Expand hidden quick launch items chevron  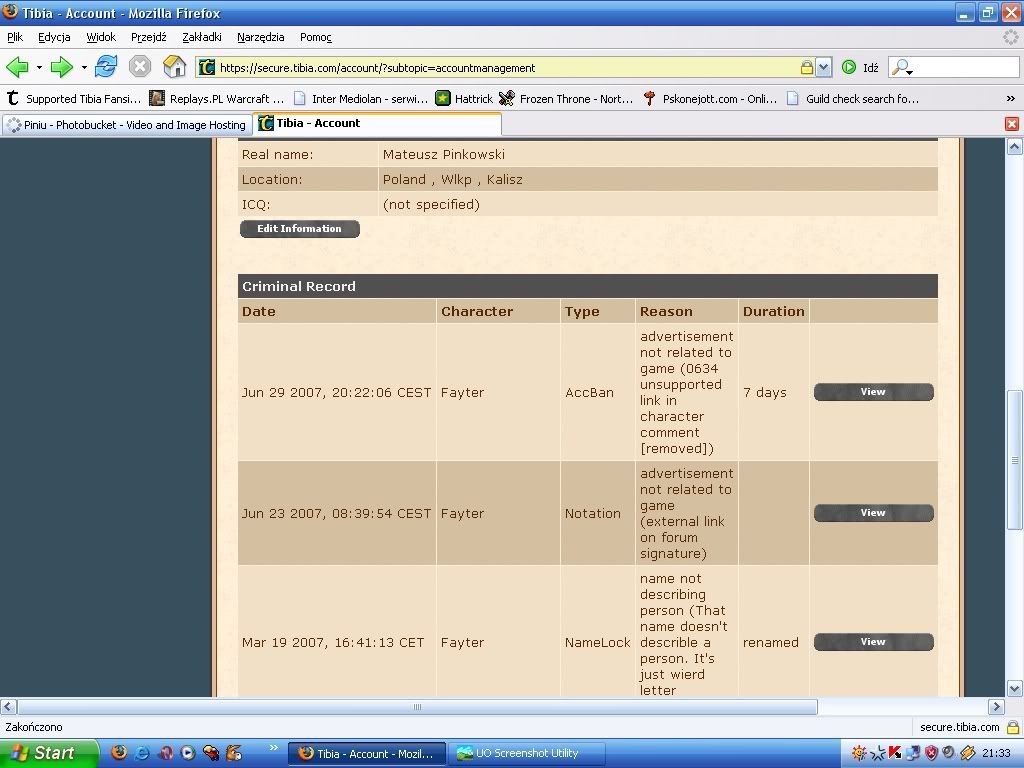click(x=273, y=748)
